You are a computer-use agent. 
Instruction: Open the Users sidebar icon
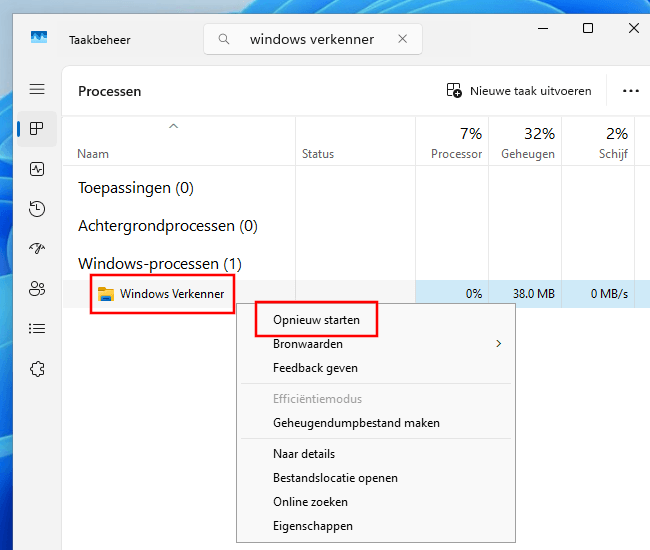point(37,288)
